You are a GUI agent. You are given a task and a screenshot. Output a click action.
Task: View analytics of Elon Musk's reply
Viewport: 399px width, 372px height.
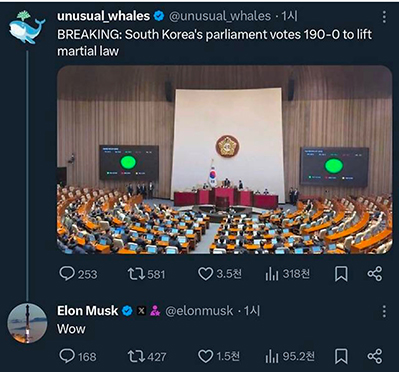point(290,356)
